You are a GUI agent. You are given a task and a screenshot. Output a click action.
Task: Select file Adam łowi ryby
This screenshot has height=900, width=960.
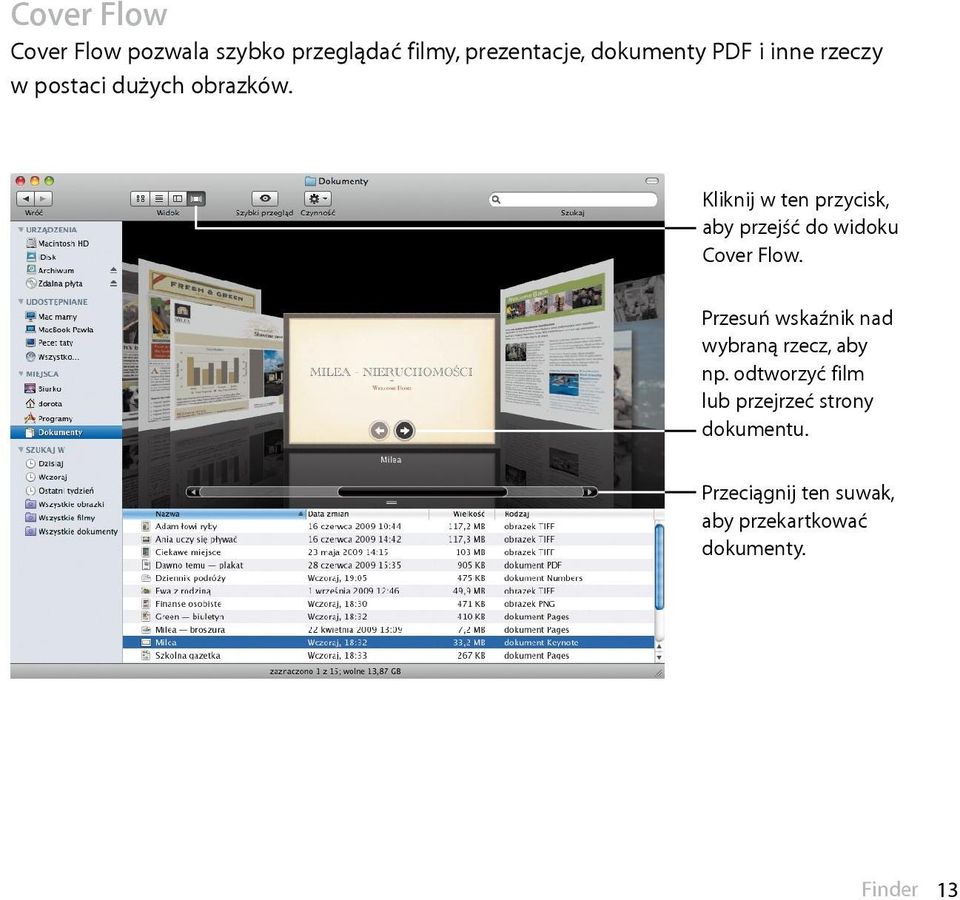[x=388, y=526]
